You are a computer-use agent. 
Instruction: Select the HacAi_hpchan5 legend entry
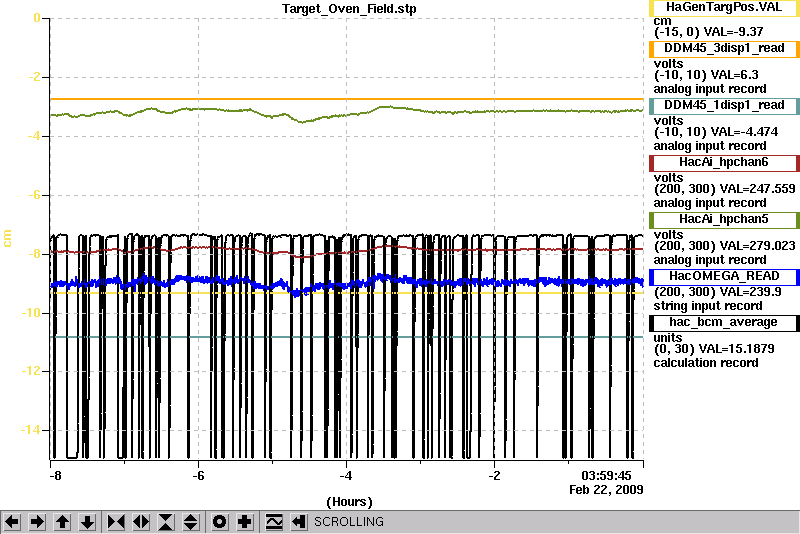point(724,220)
